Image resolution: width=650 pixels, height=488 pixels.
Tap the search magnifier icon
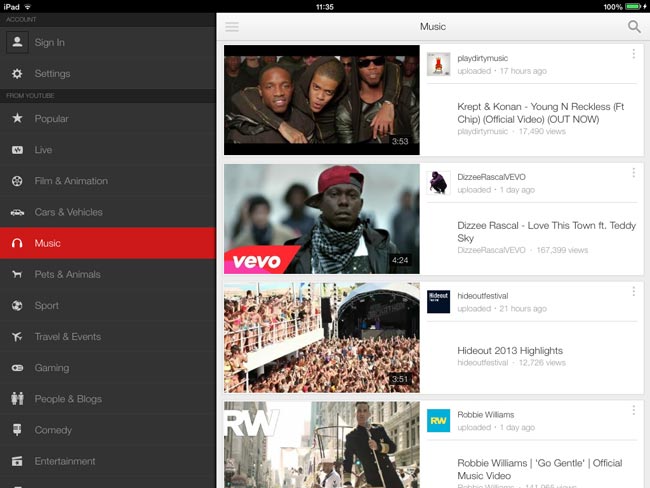634,27
